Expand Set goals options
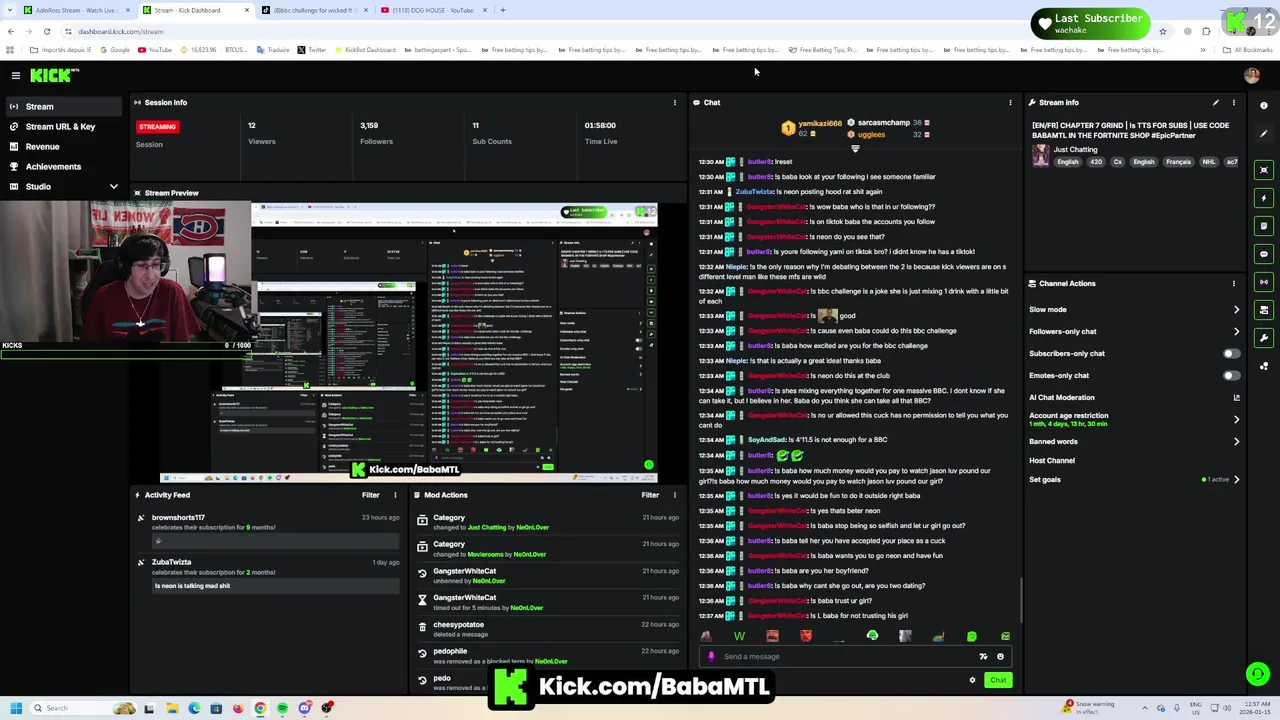Screen dimensions: 1280x720 [1236, 479]
